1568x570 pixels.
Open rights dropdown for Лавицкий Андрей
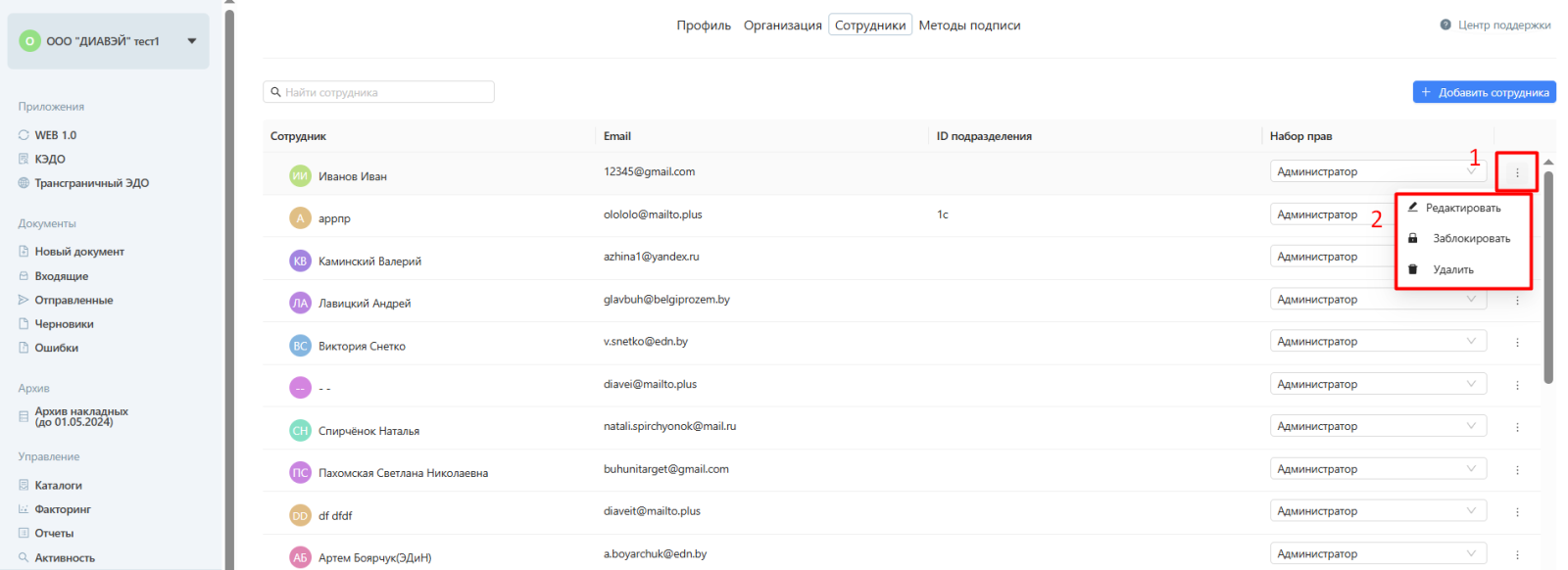(1377, 300)
